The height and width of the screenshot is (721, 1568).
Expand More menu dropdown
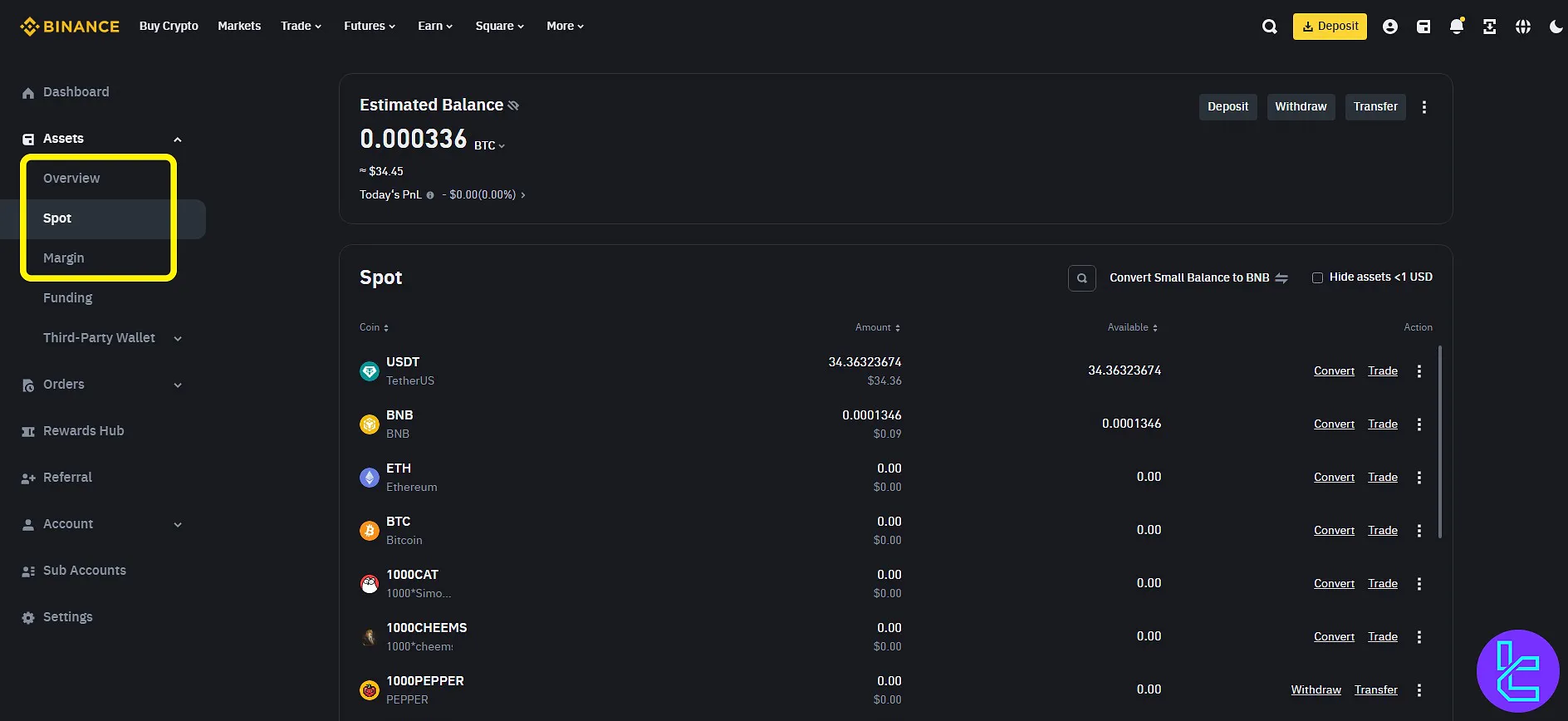pos(565,27)
